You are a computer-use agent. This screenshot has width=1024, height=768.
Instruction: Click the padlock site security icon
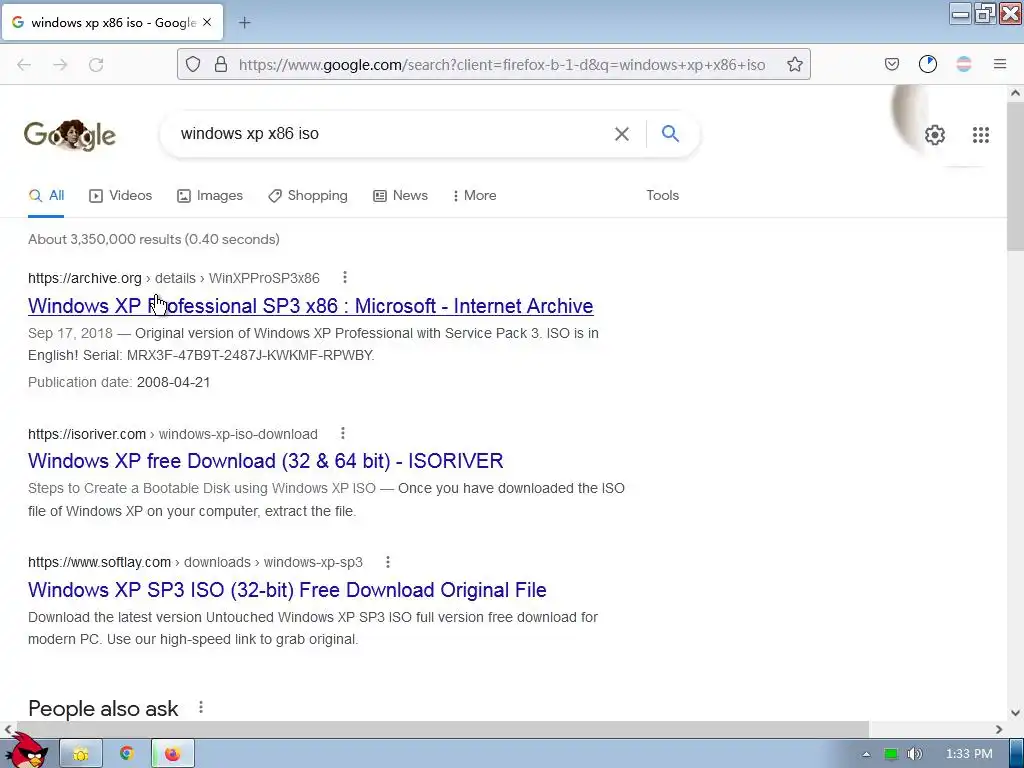coord(221,64)
